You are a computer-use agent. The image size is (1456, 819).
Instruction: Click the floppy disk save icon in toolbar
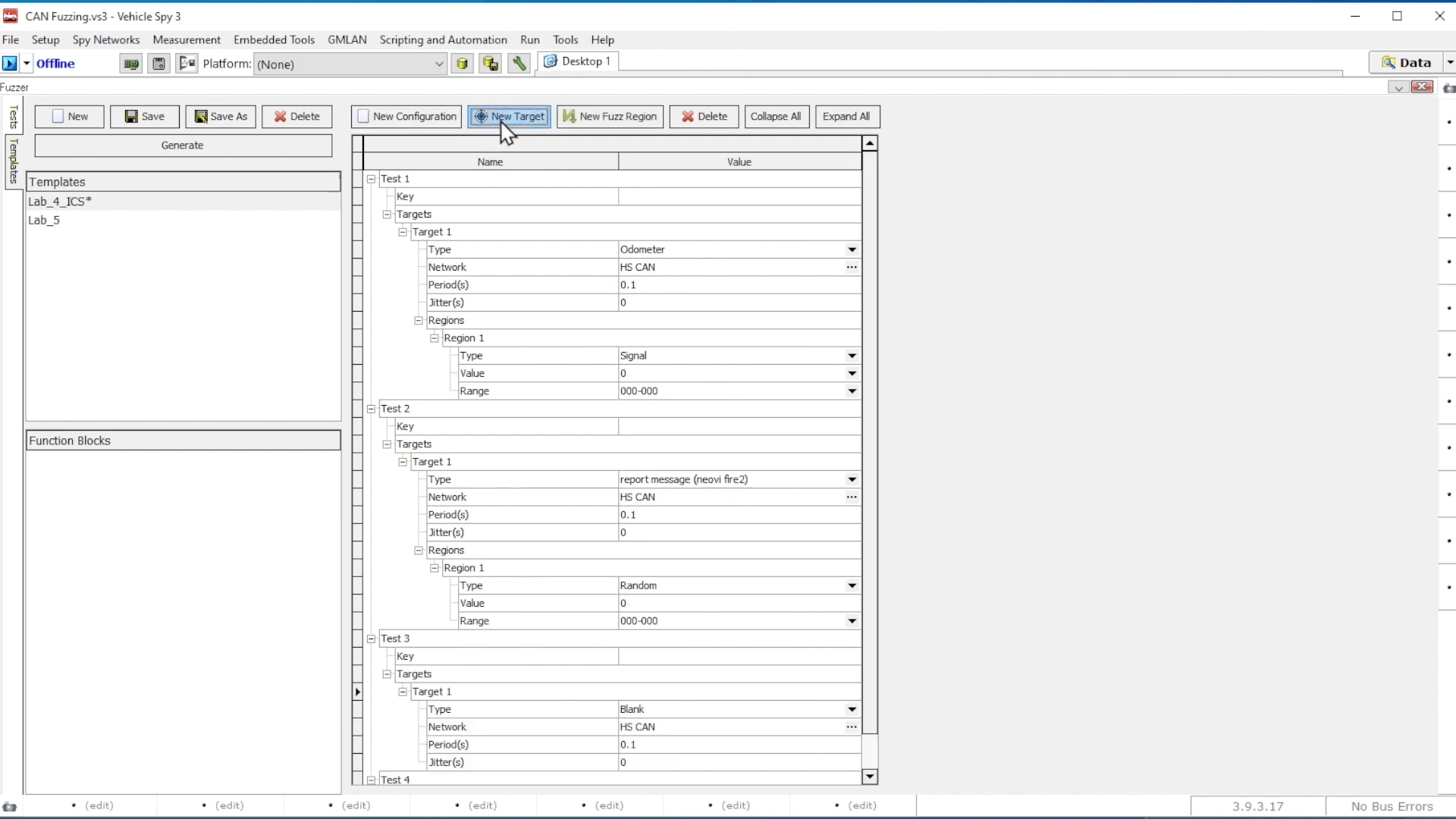click(158, 64)
